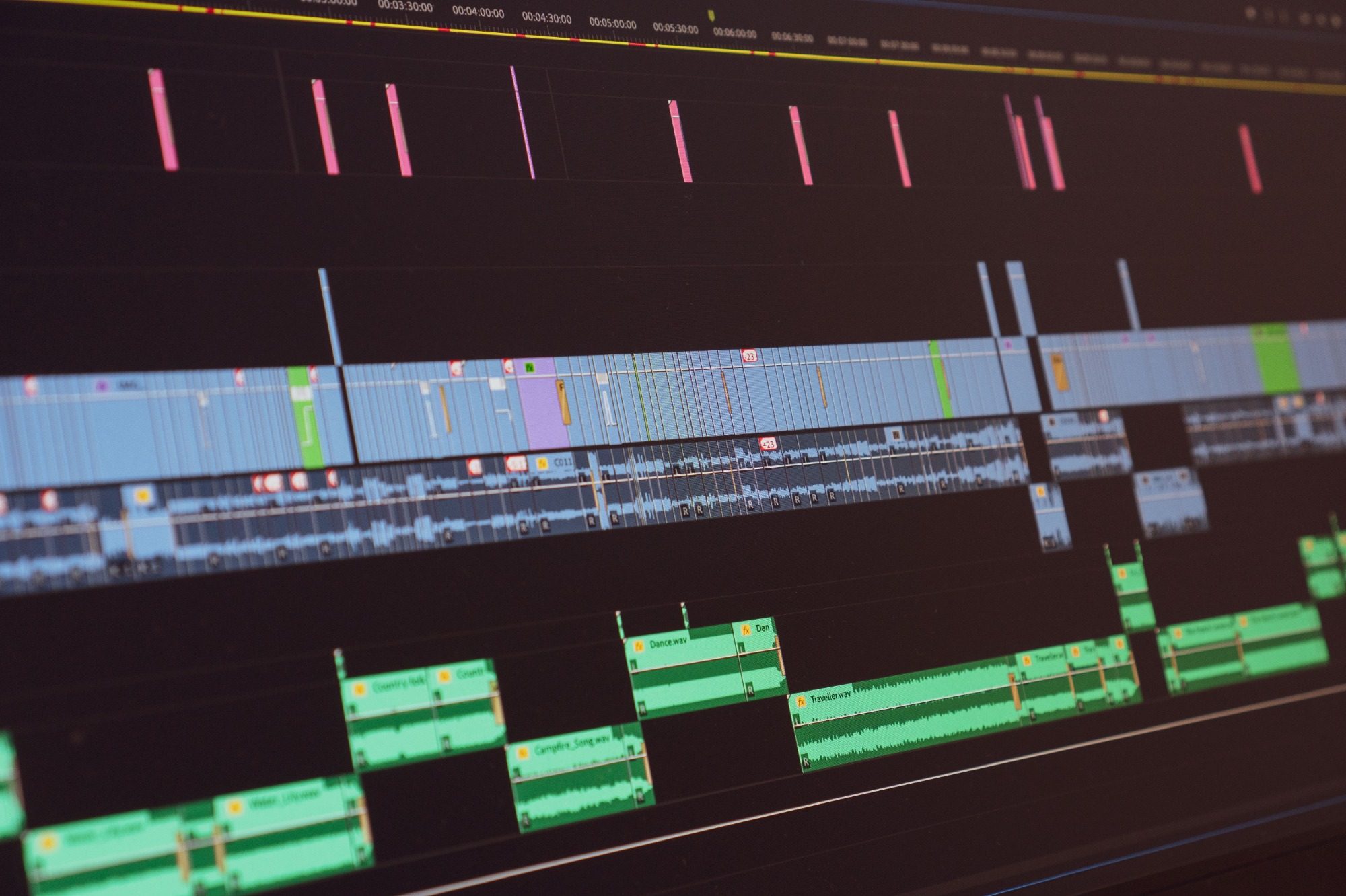Click the fx badge on Traveller.wav clip
Screen dimensions: 1346x896
tap(801, 702)
